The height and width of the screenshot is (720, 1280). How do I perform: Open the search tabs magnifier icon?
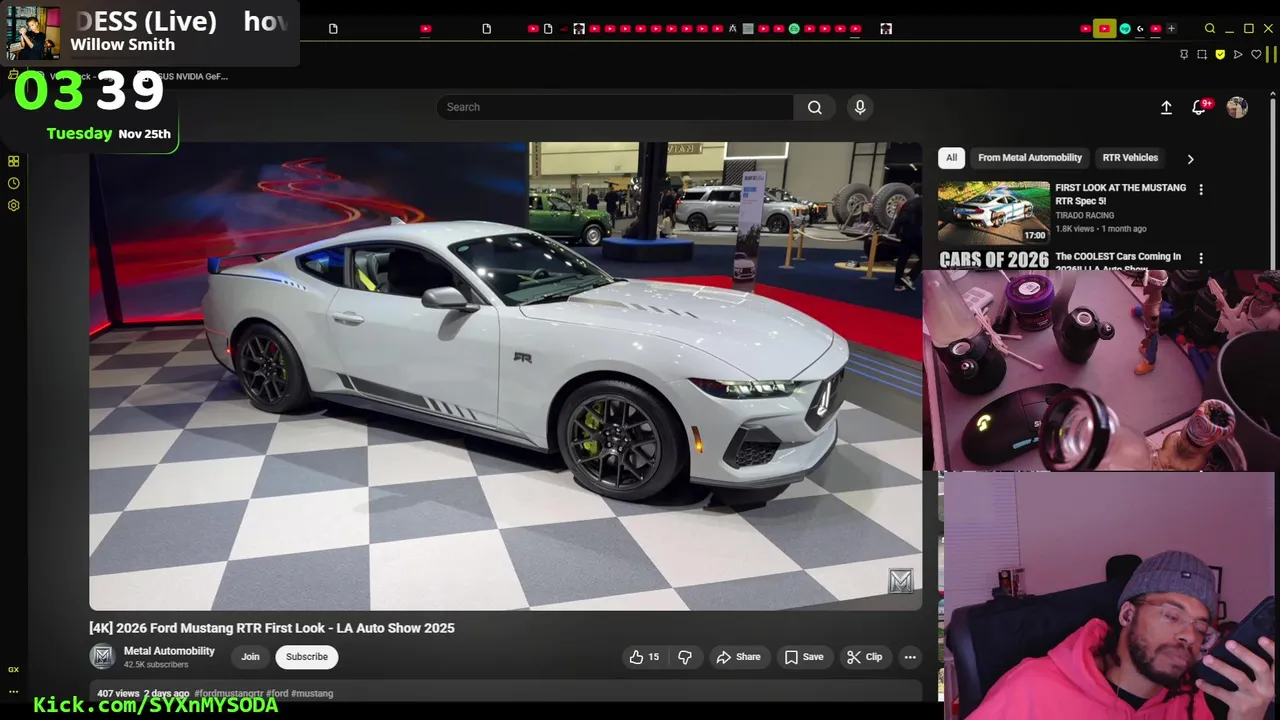tap(1209, 29)
